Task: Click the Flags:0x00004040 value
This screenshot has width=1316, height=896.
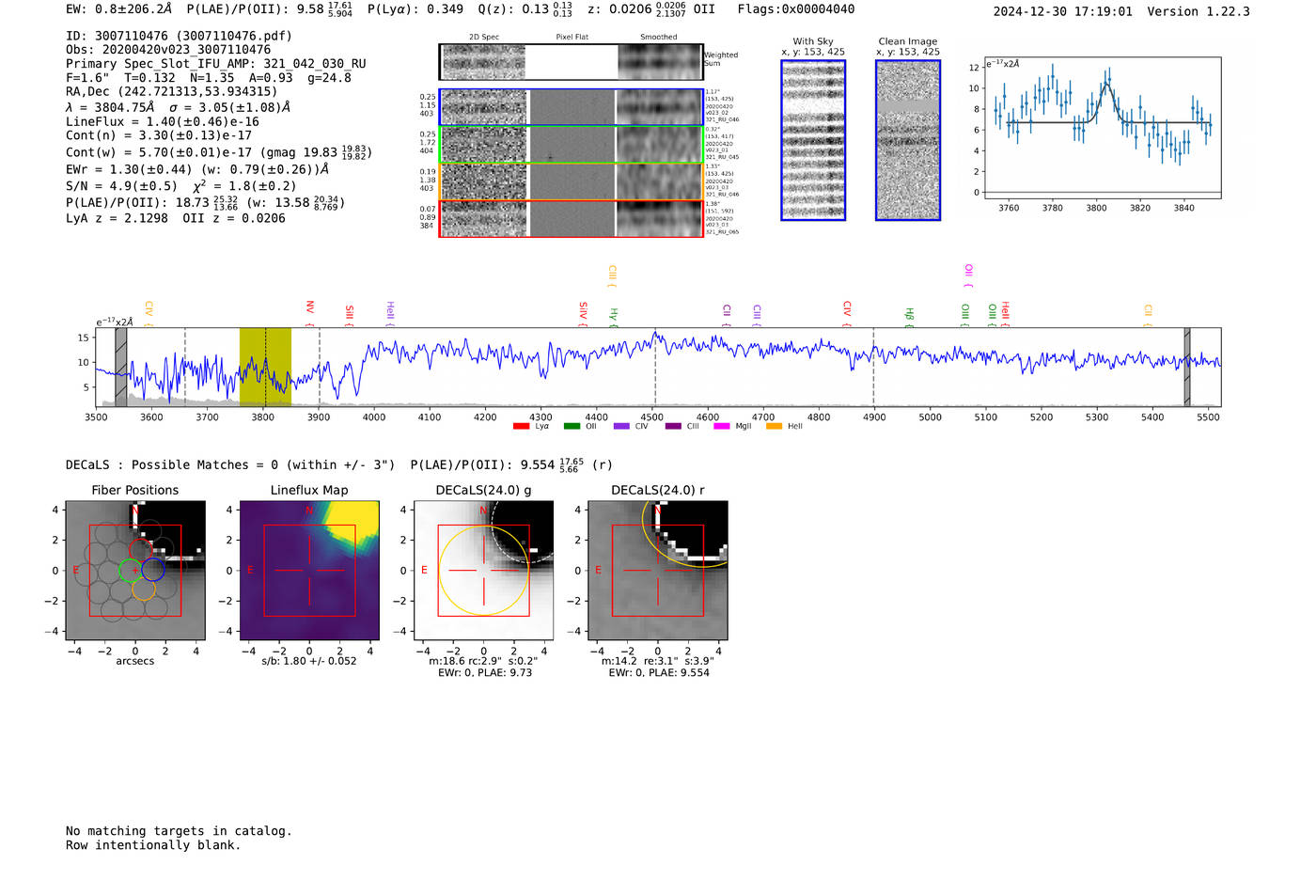Action: click(796, 9)
